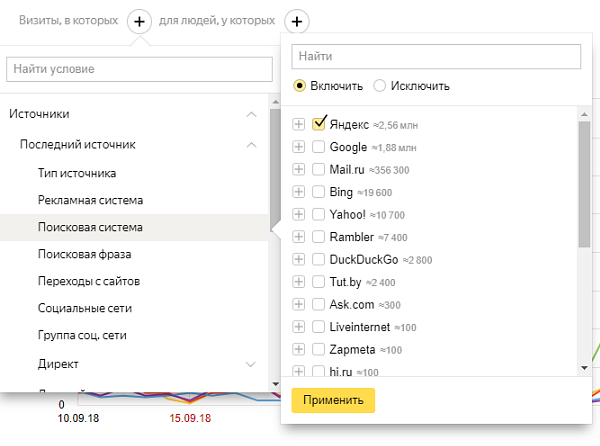
Task: Click the plus button after "Визиты, в которых"
Action: tap(139, 21)
